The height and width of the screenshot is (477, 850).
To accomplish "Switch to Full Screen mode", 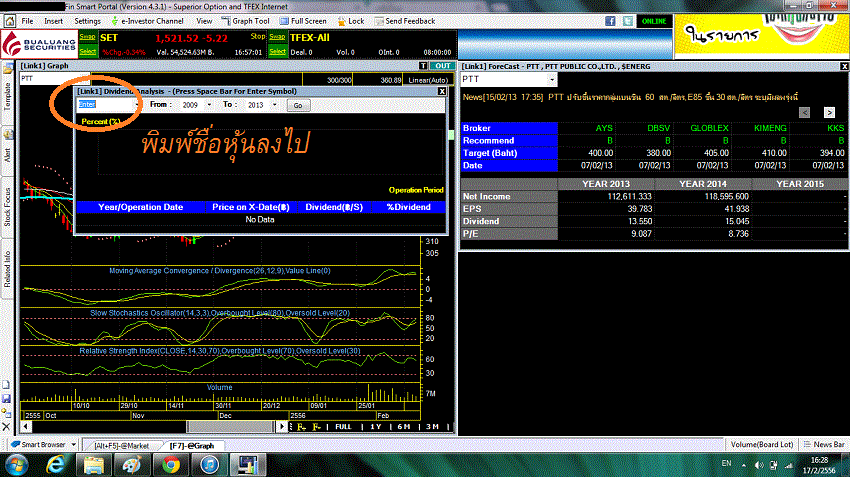I will pyautogui.click(x=303, y=21).
